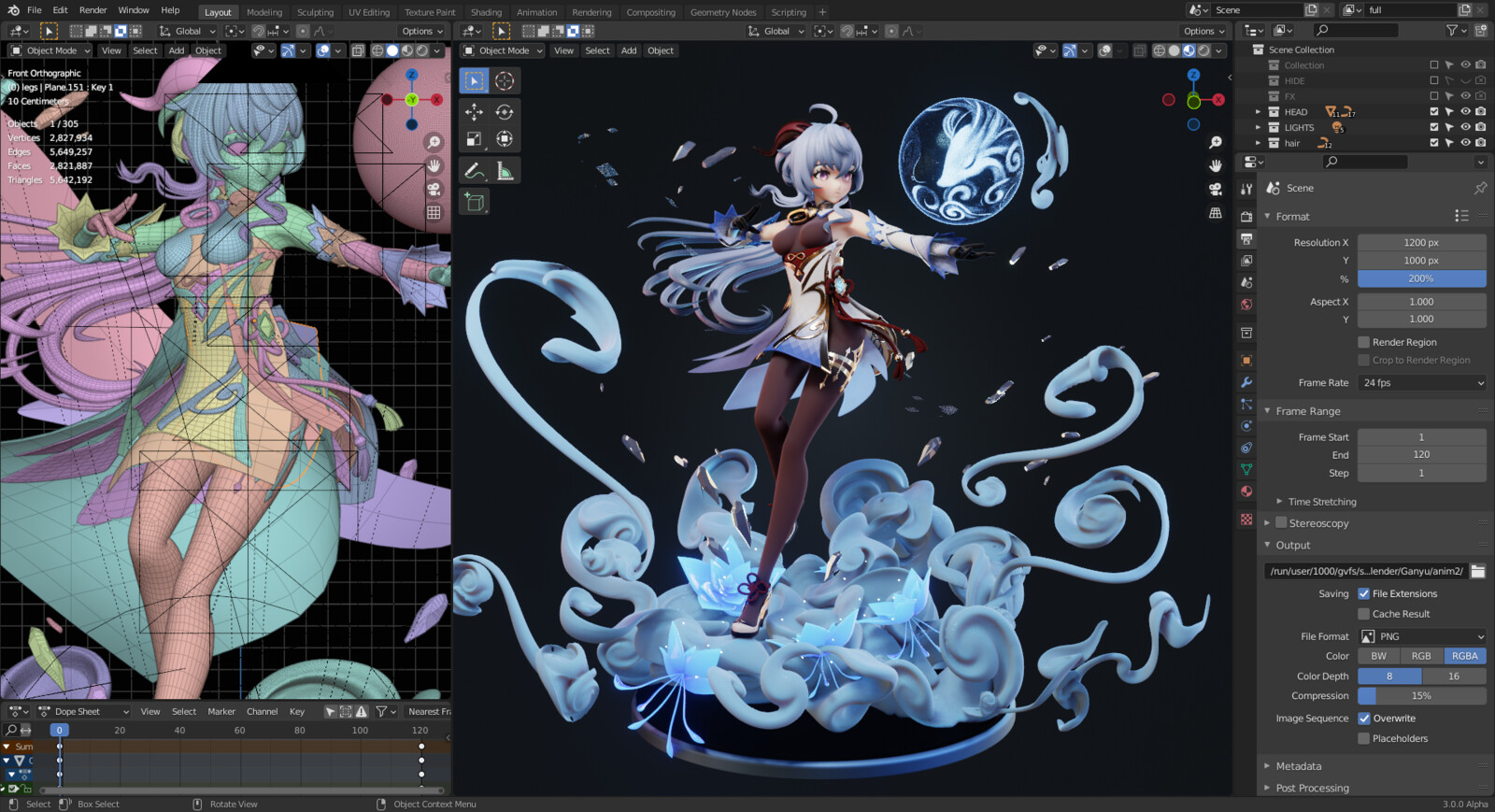Enable the Placeholders checkbox

pyautogui.click(x=1363, y=738)
